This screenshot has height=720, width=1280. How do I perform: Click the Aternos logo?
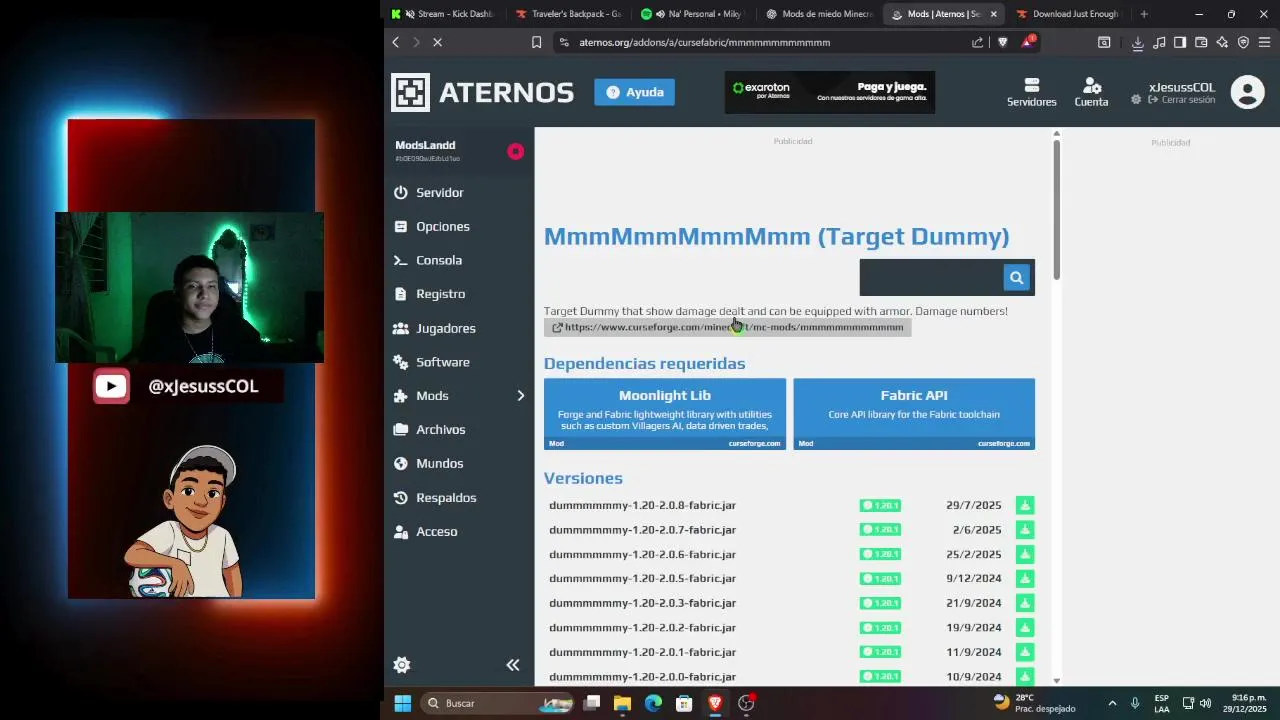482,92
